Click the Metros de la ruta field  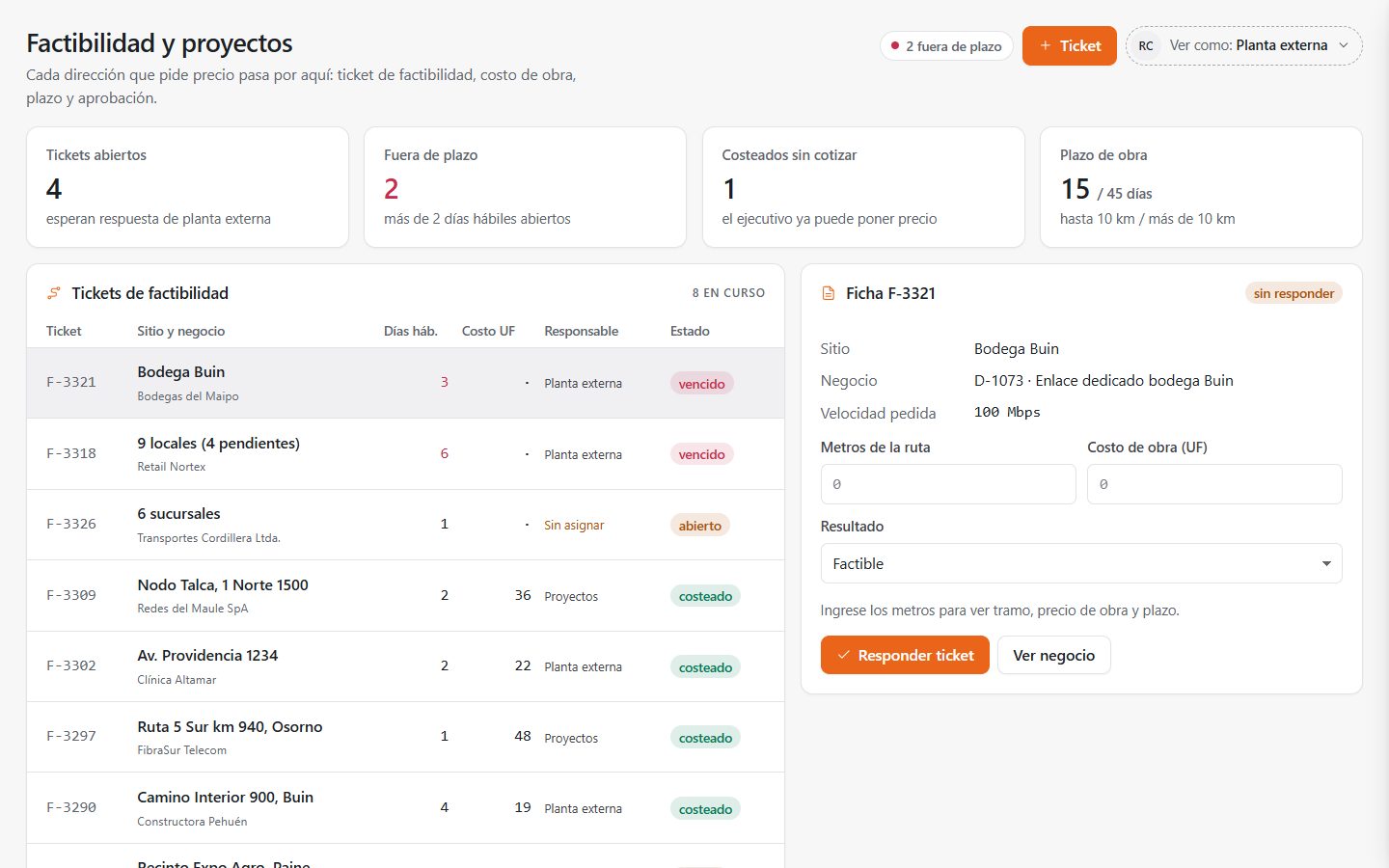[948, 484]
